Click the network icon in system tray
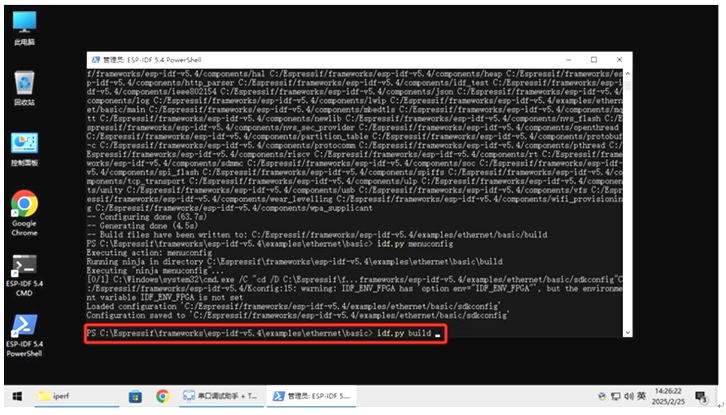726x415 pixels. pyautogui.click(x=615, y=396)
